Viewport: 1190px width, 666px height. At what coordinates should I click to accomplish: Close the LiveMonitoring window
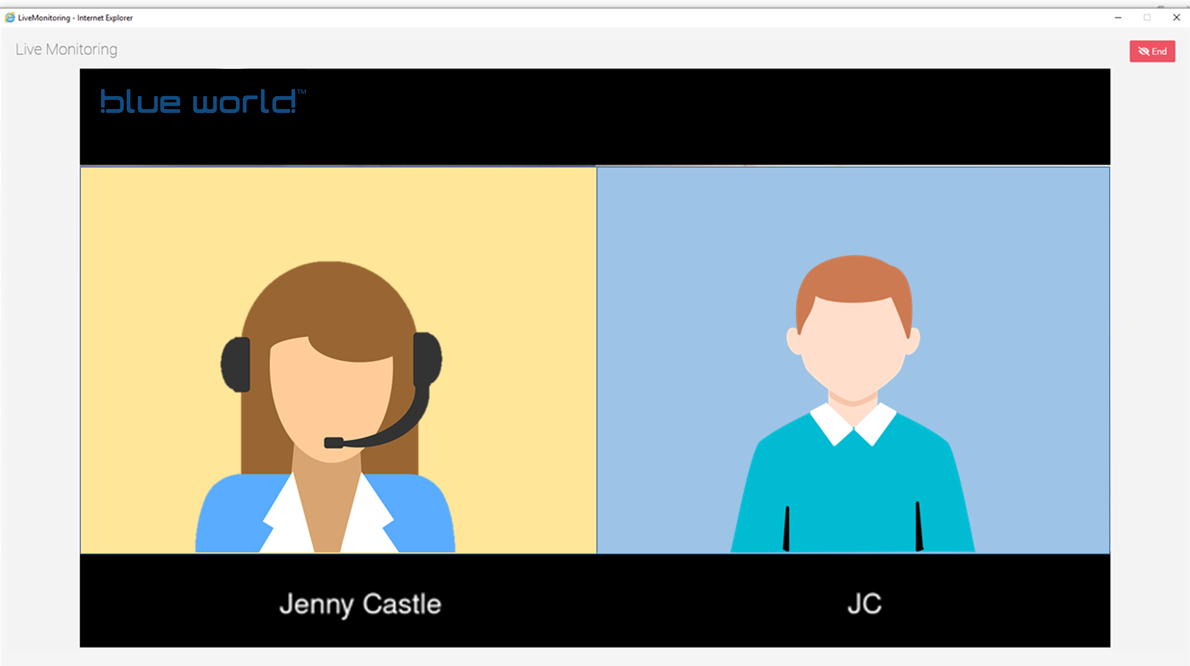click(1176, 17)
